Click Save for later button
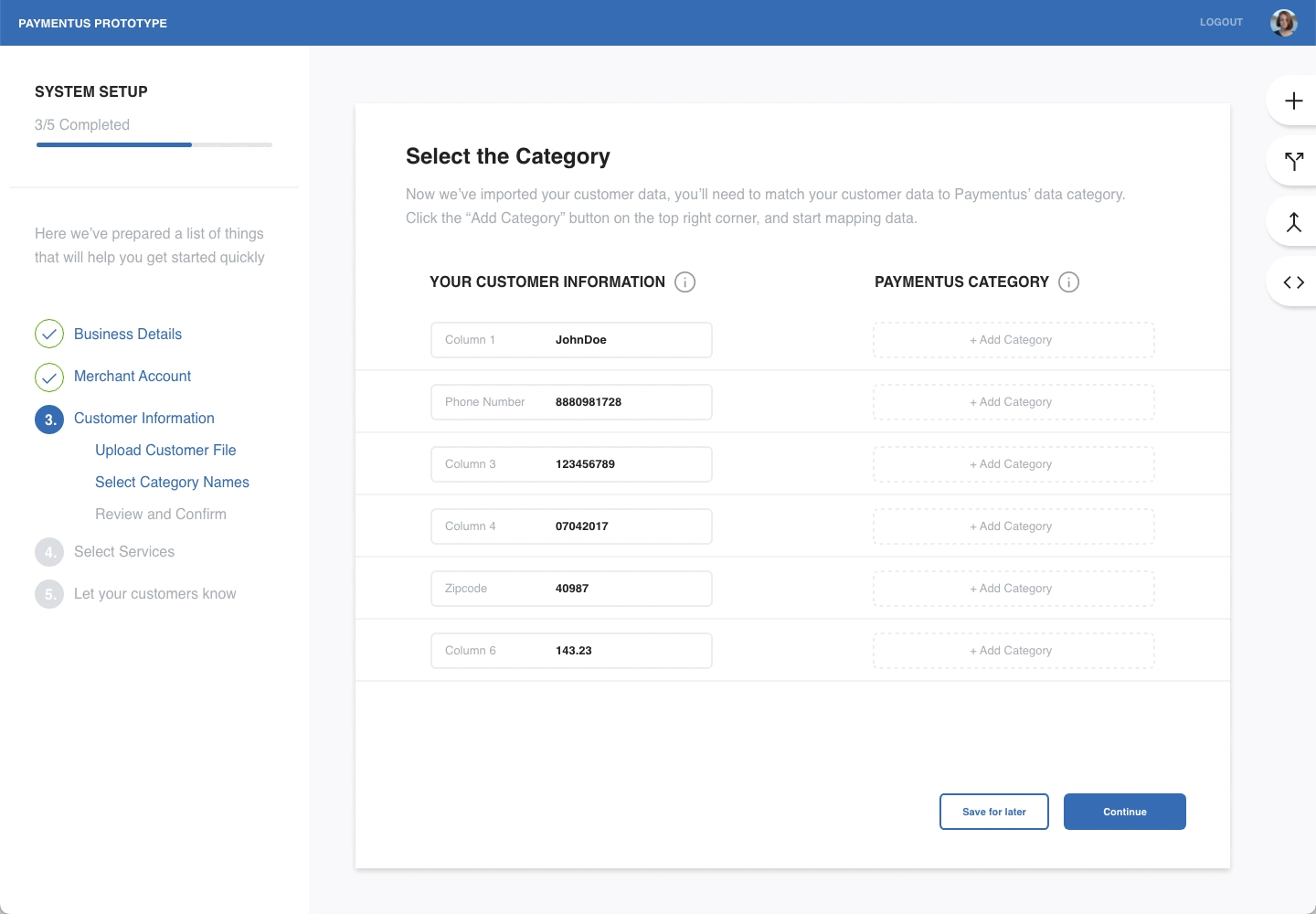 [994, 812]
